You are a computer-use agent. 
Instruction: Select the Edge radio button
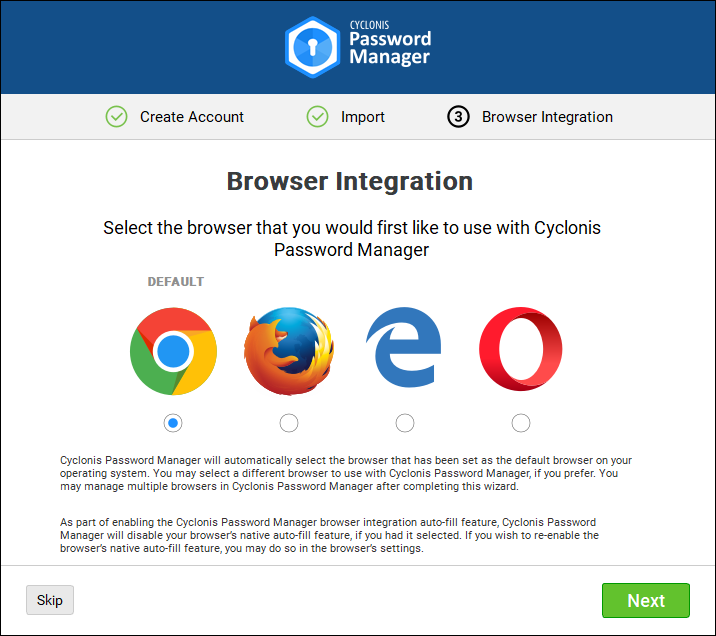pos(405,423)
